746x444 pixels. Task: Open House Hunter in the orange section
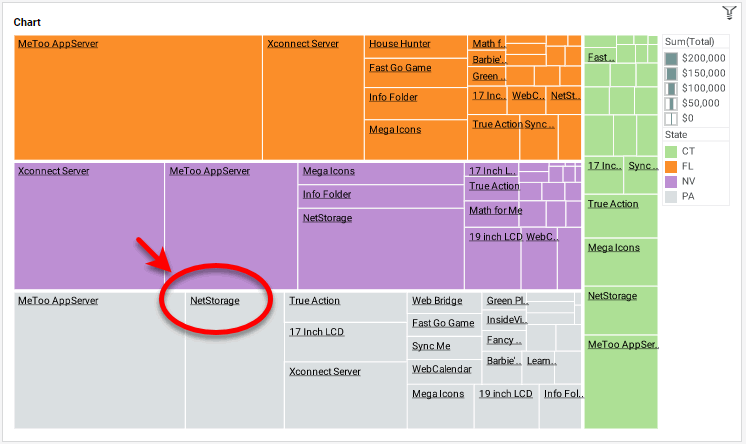(x=400, y=44)
